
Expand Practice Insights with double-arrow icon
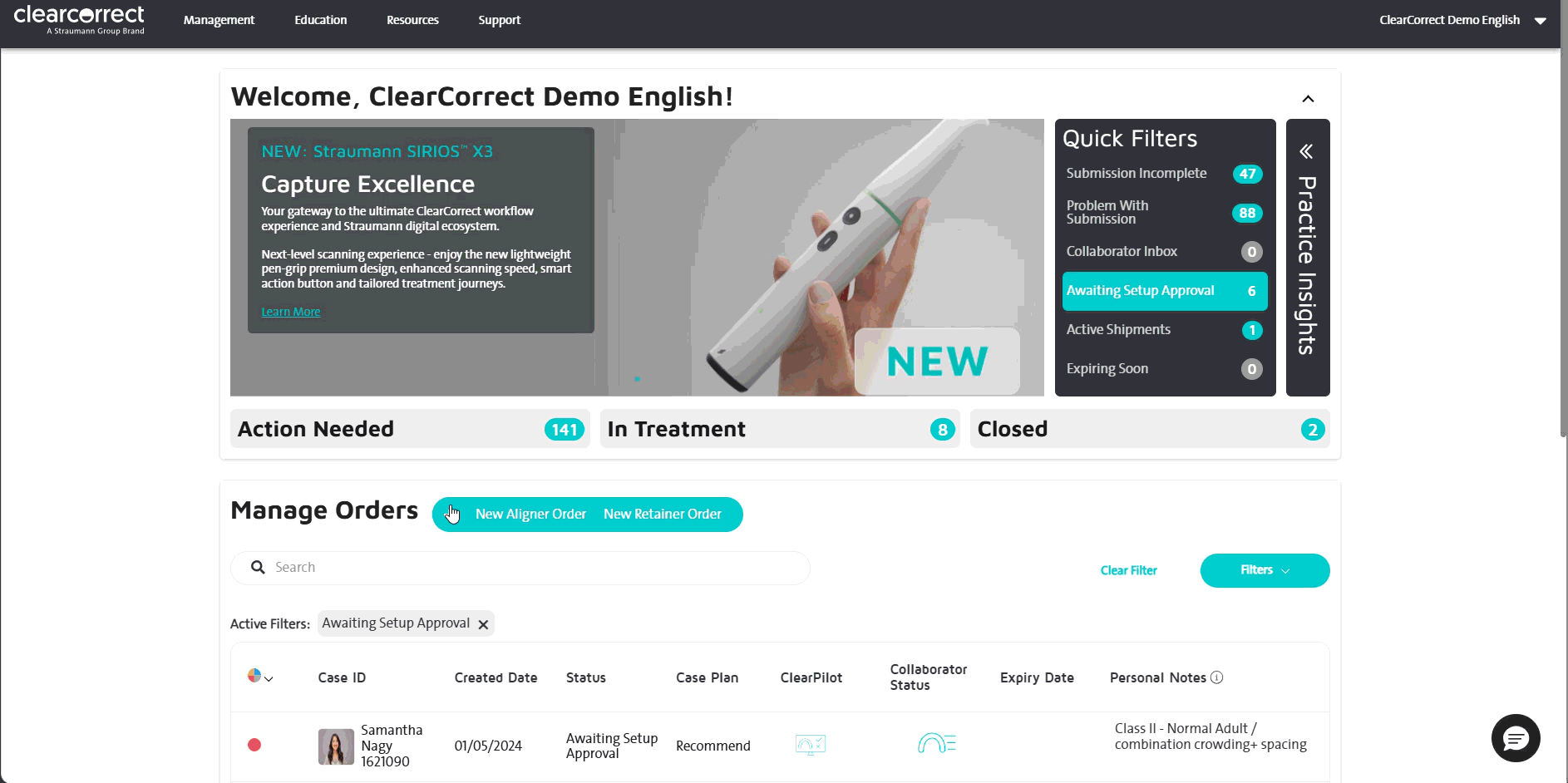1306,151
